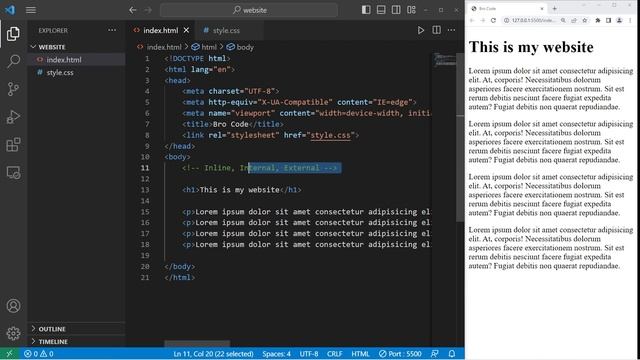Open the Extensions view
This screenshot has width=640, height=360.
pos(13,144)
